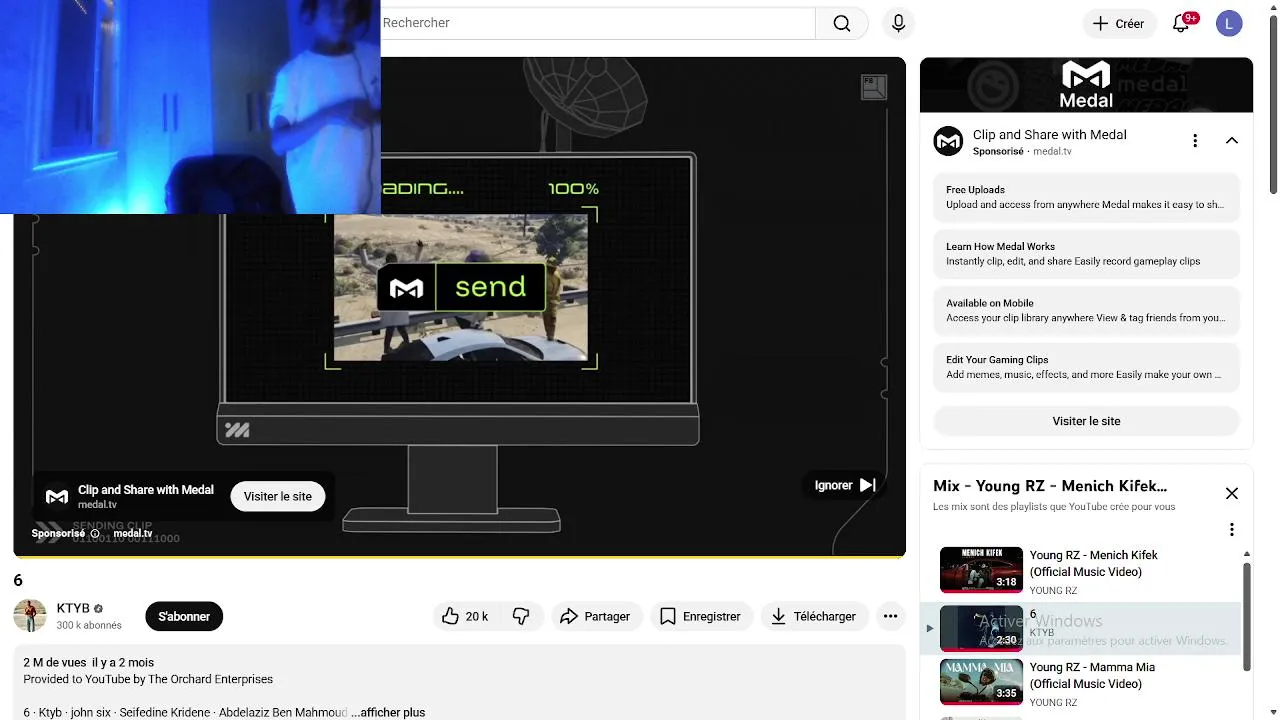Open ad info icon next to Sponsorisé

click(96, 534)
